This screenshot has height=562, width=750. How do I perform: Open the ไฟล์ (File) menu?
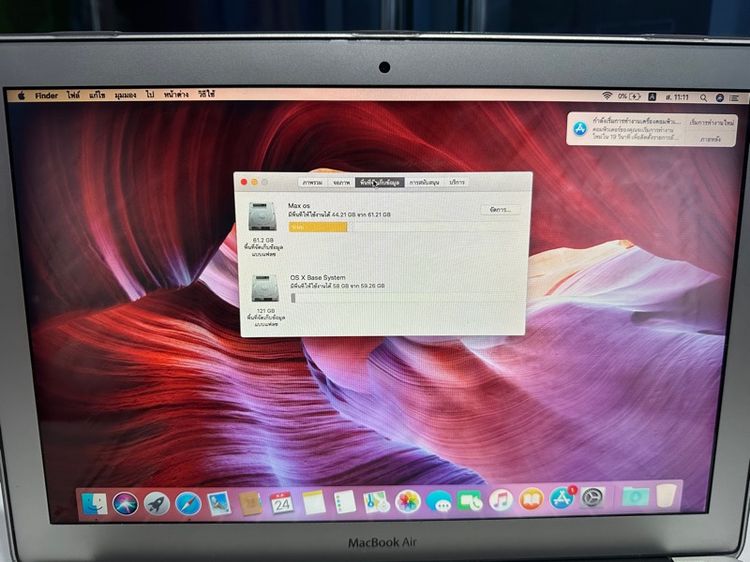click(x=73, y=95)
